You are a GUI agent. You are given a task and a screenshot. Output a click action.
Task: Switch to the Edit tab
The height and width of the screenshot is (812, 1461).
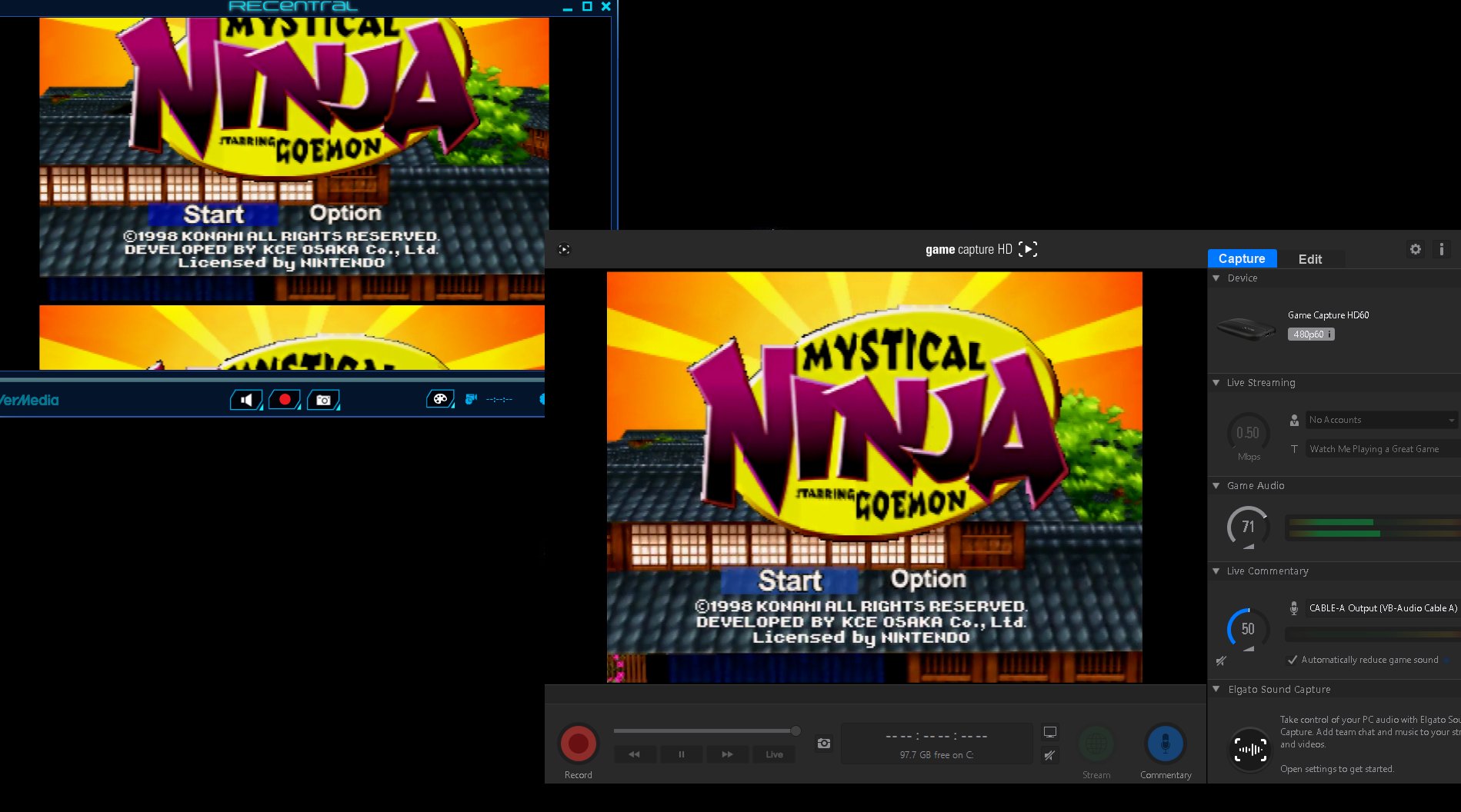tap(1310, 259)
